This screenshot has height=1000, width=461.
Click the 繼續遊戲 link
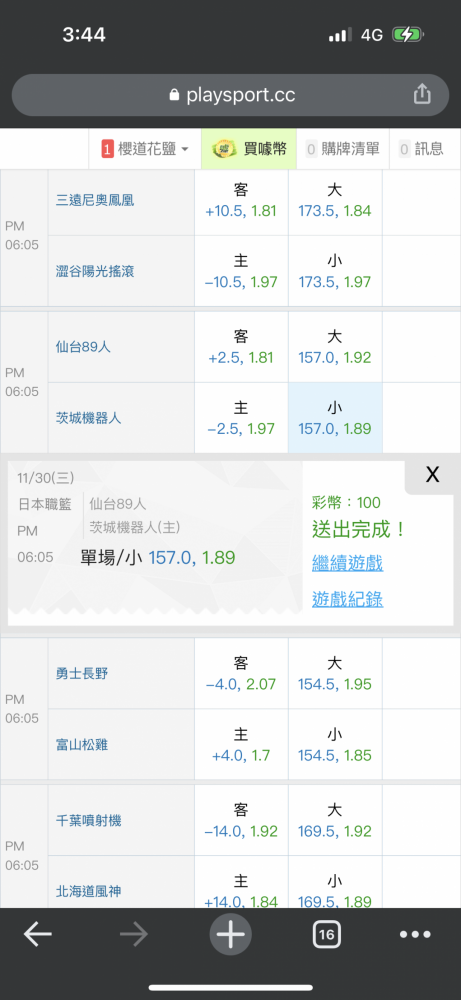pyautogui.click(x=348, y=563)
